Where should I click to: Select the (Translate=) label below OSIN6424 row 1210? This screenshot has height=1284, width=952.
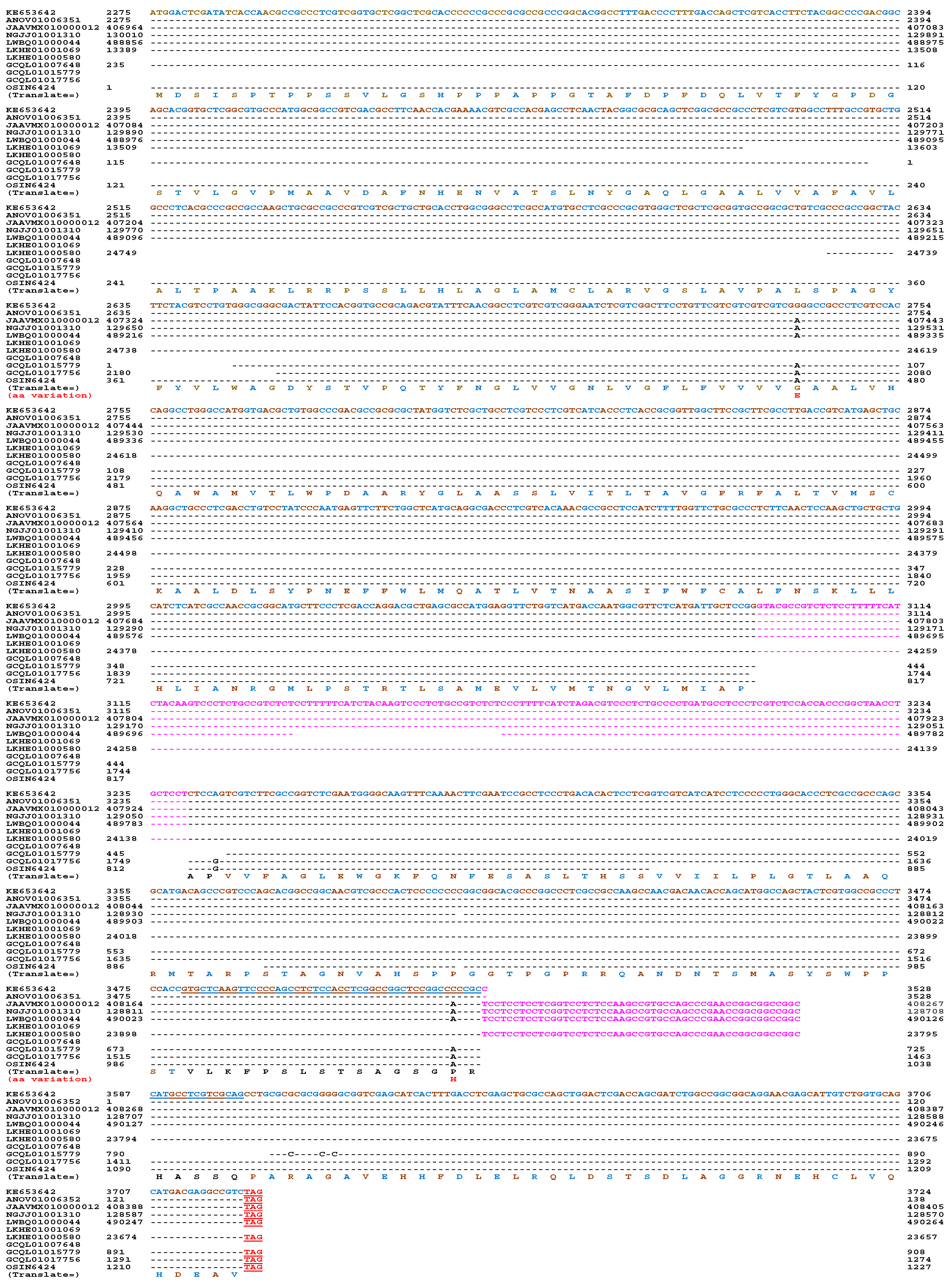pyautogui.click(x=43, y=1274)
